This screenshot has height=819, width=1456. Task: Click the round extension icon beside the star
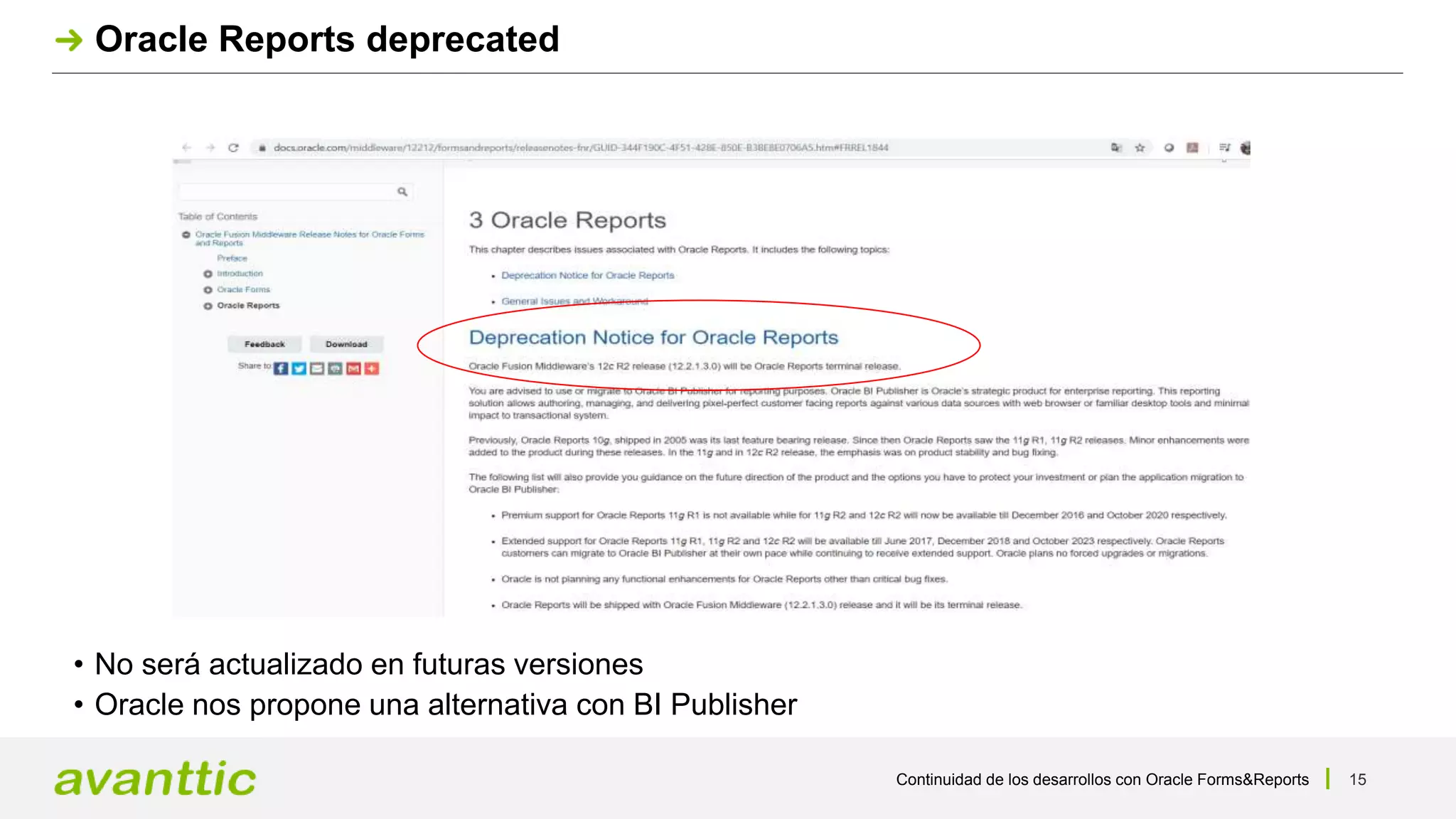1169,148
